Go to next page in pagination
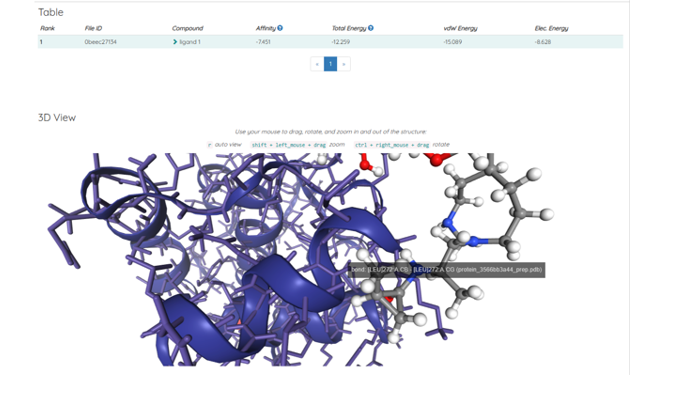Screen dimensions: 676x411 click(344, 64)
